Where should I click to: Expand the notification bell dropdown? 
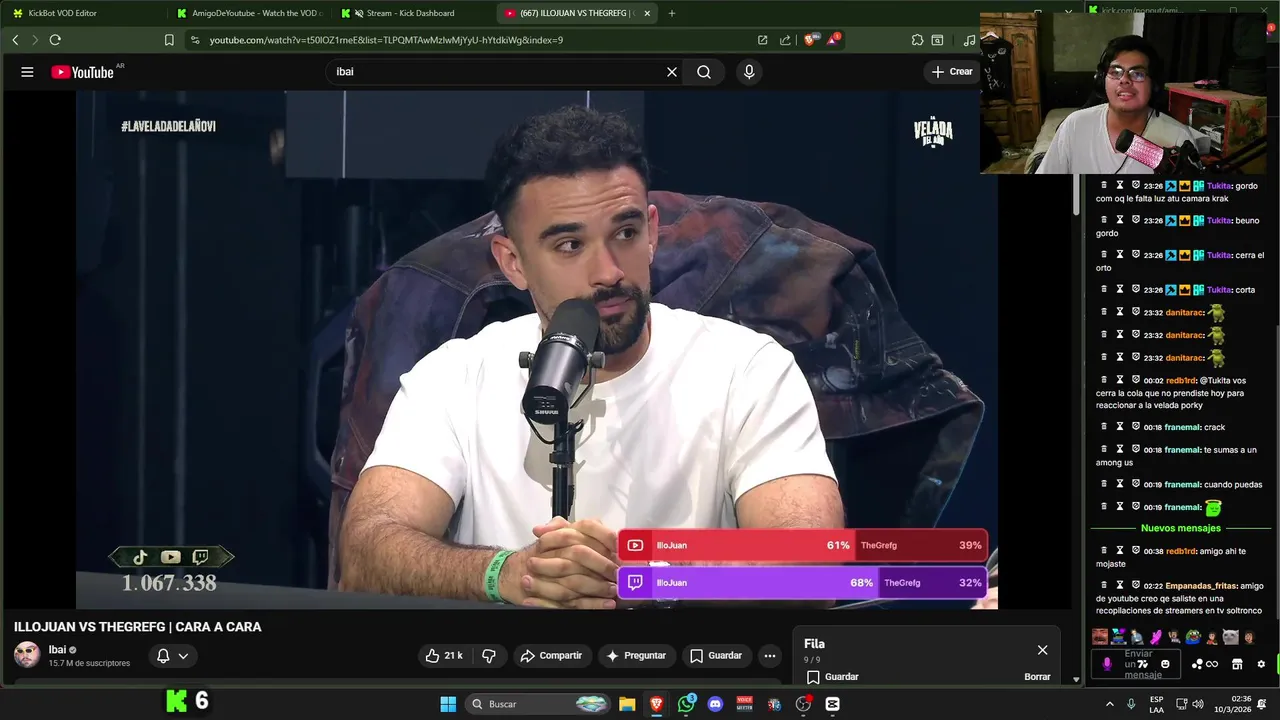pyautogui.click(x=172, y=656)
